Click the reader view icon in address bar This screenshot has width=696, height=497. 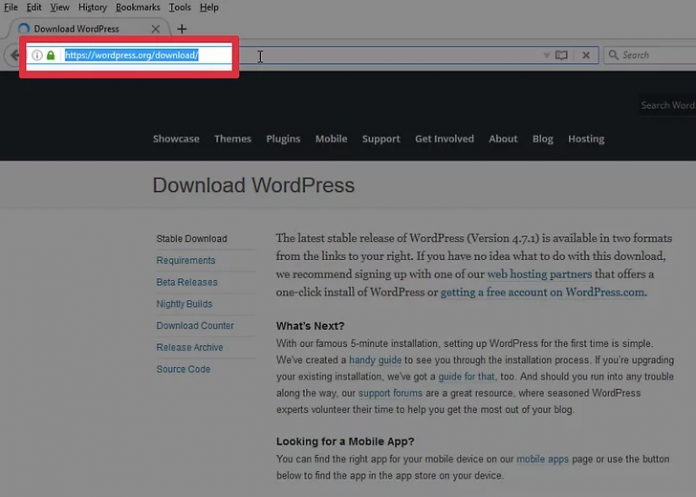click(561, 55)
